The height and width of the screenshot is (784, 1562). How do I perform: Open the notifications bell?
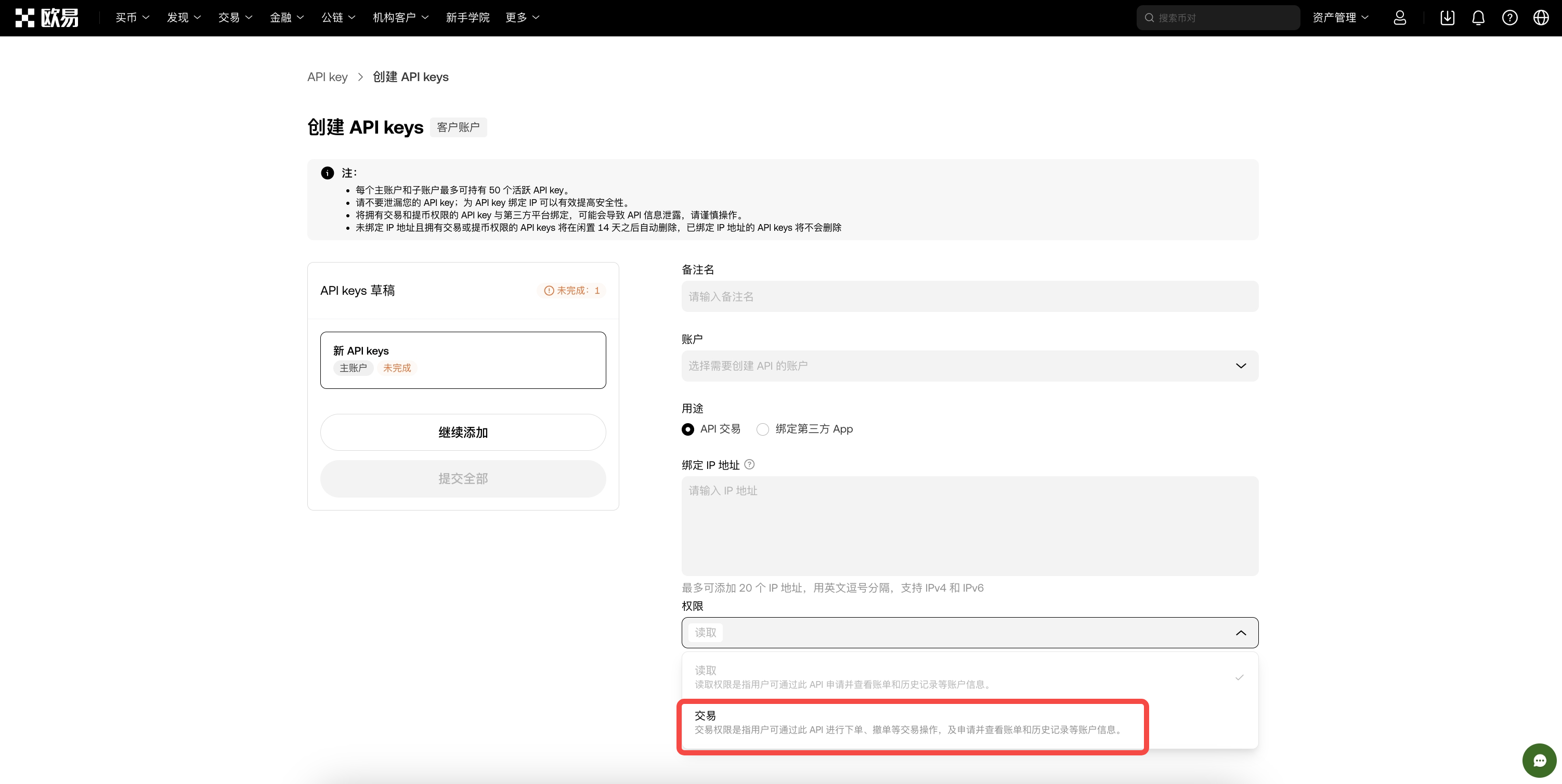click(x=1478, y=18)
